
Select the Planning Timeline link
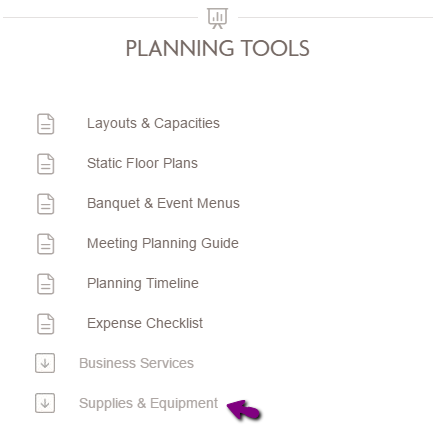(143, 284)
